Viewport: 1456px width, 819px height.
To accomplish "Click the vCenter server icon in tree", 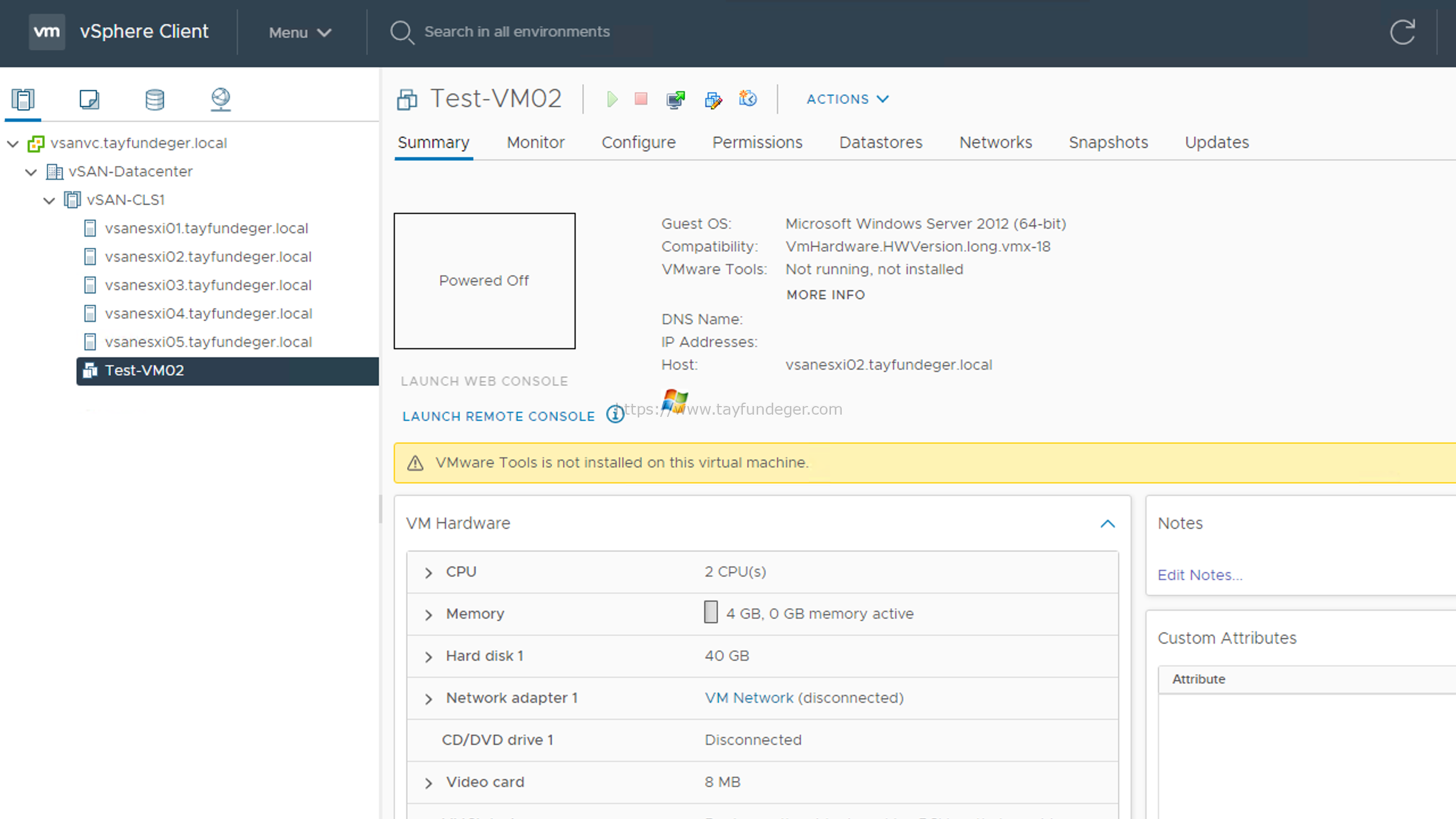I will [36, 143].
